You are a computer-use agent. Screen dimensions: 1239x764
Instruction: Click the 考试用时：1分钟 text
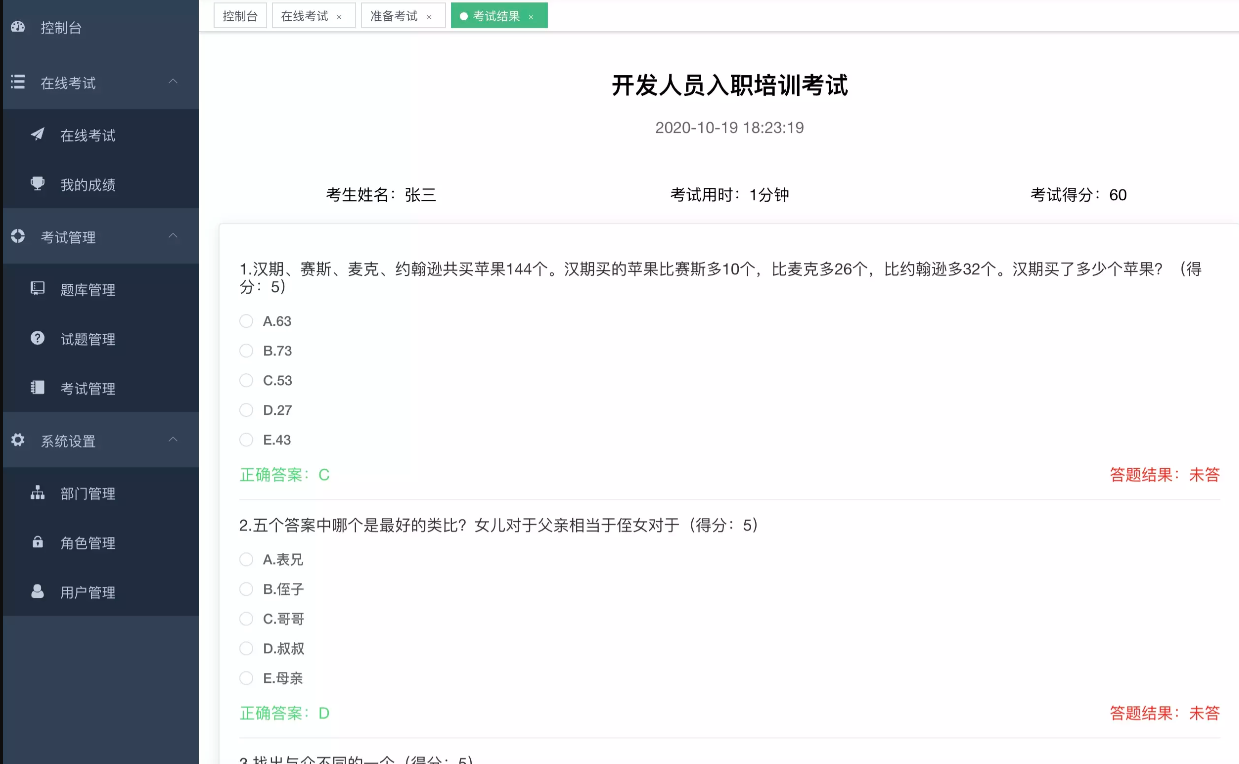coord(729,195)
